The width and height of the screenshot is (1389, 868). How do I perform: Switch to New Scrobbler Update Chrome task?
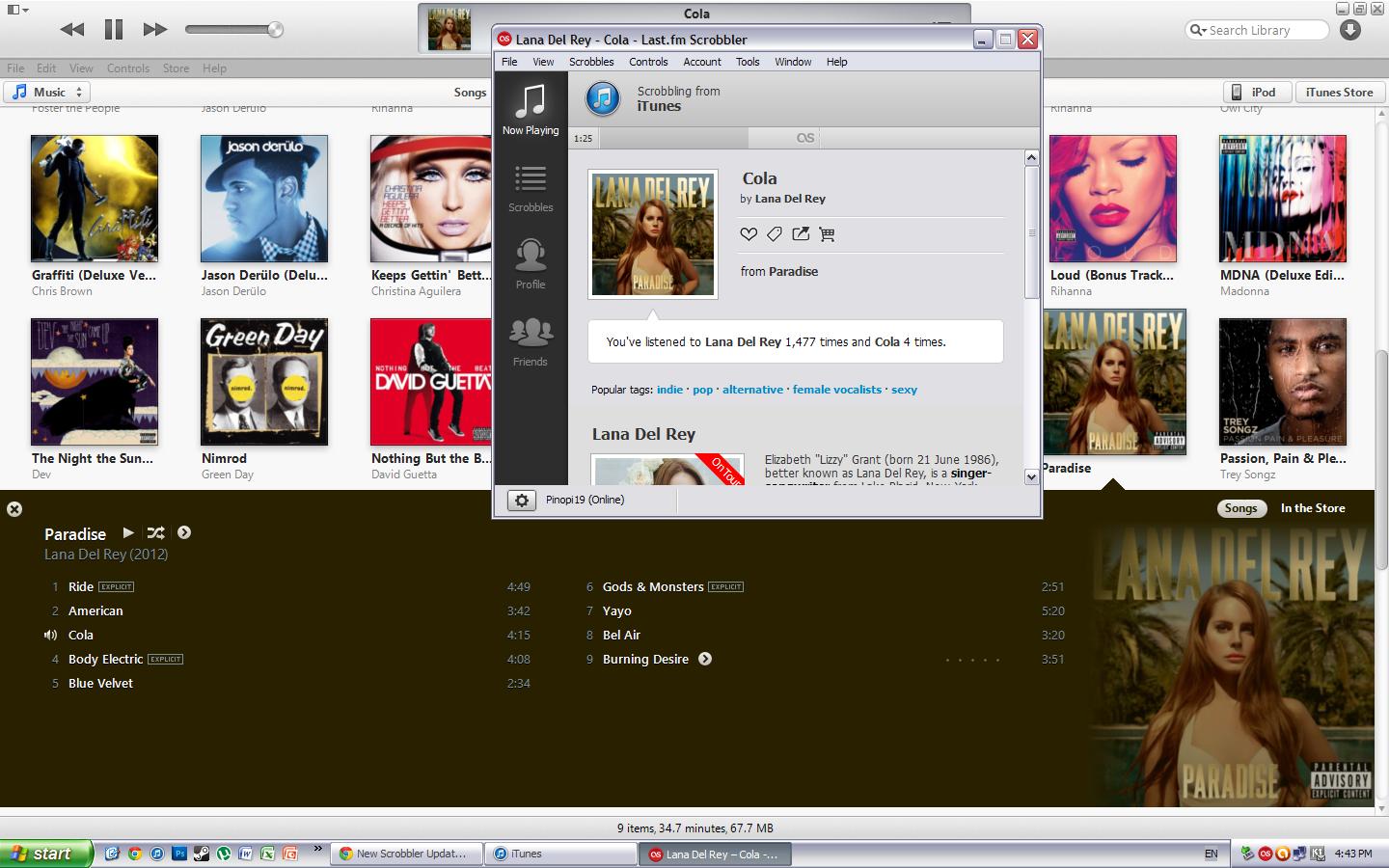(x=405, y=854)
